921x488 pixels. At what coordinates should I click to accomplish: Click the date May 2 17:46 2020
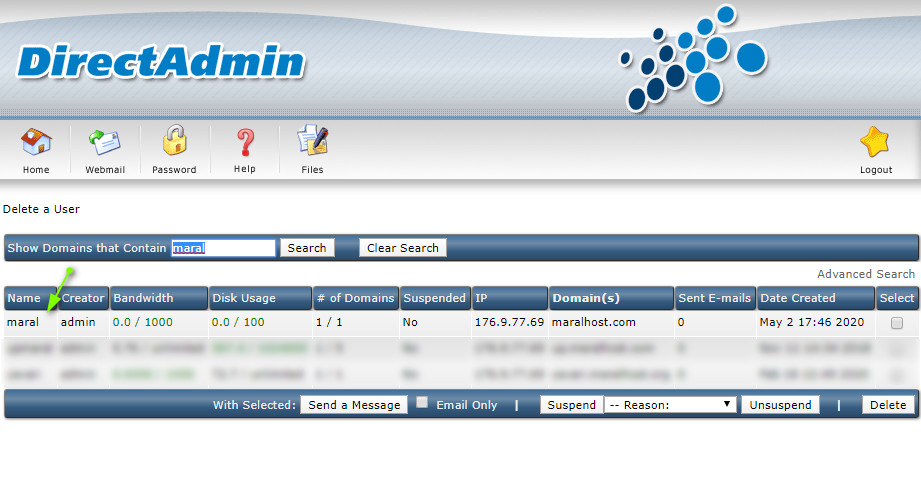click(x=812, y=322)
